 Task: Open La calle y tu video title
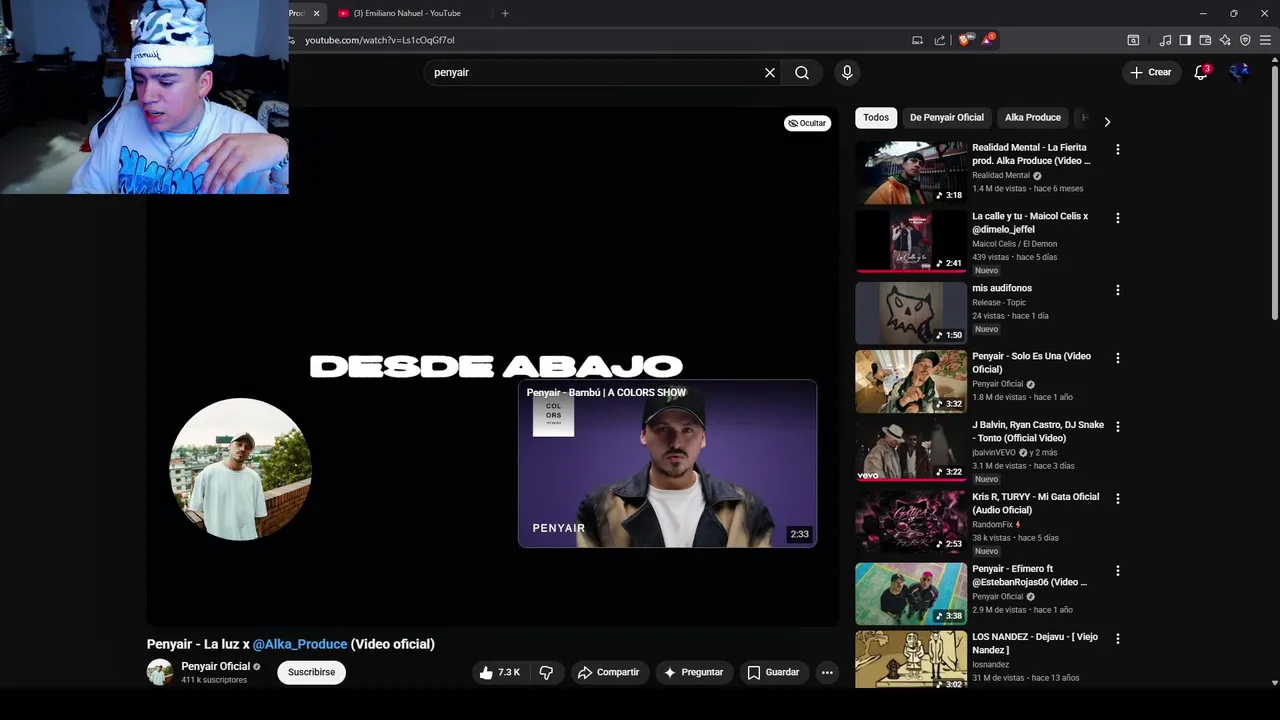point(1030,222)
